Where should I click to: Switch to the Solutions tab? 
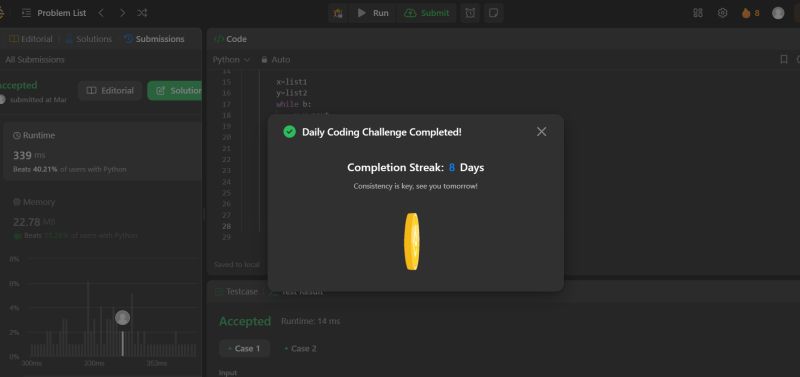click(x=88, y=39)
